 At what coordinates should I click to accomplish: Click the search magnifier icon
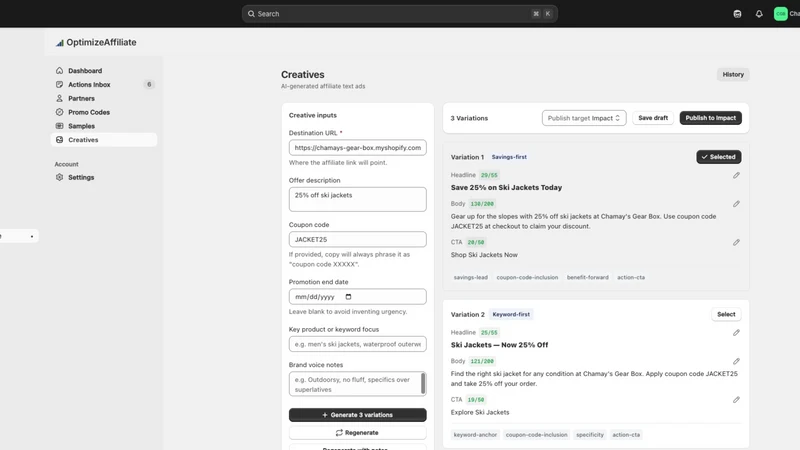(x=251, y=14)
